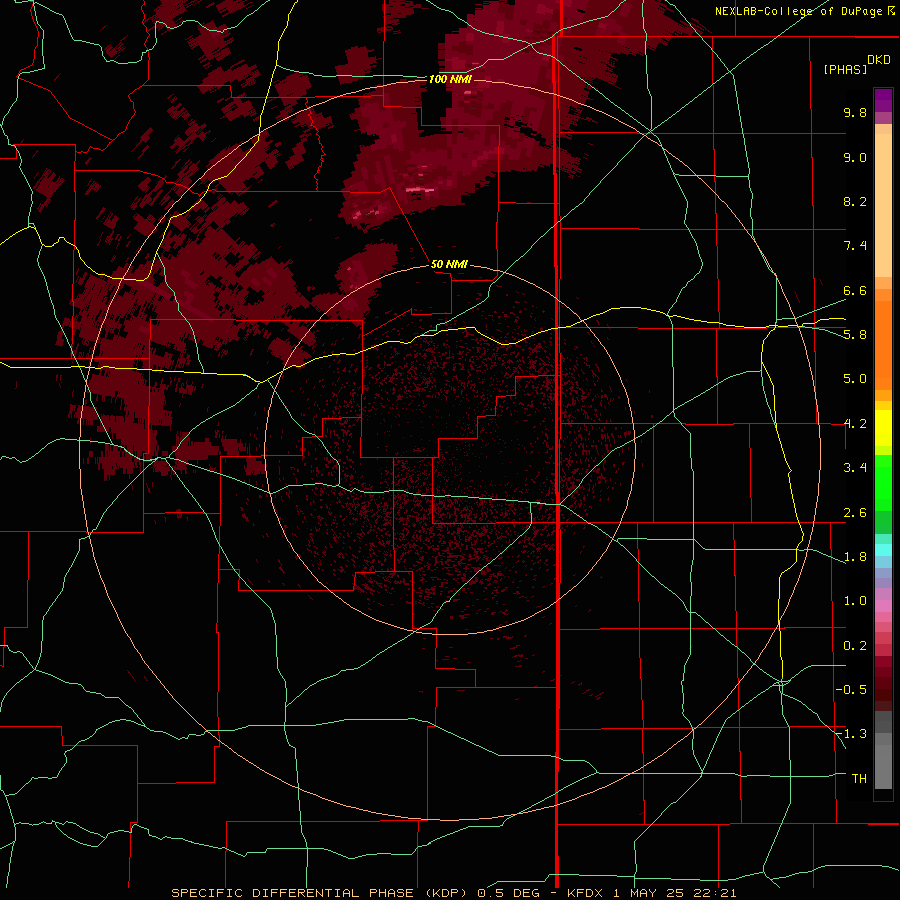
Task: Click the 8.2 scale value
Action: tap(855, 201)
